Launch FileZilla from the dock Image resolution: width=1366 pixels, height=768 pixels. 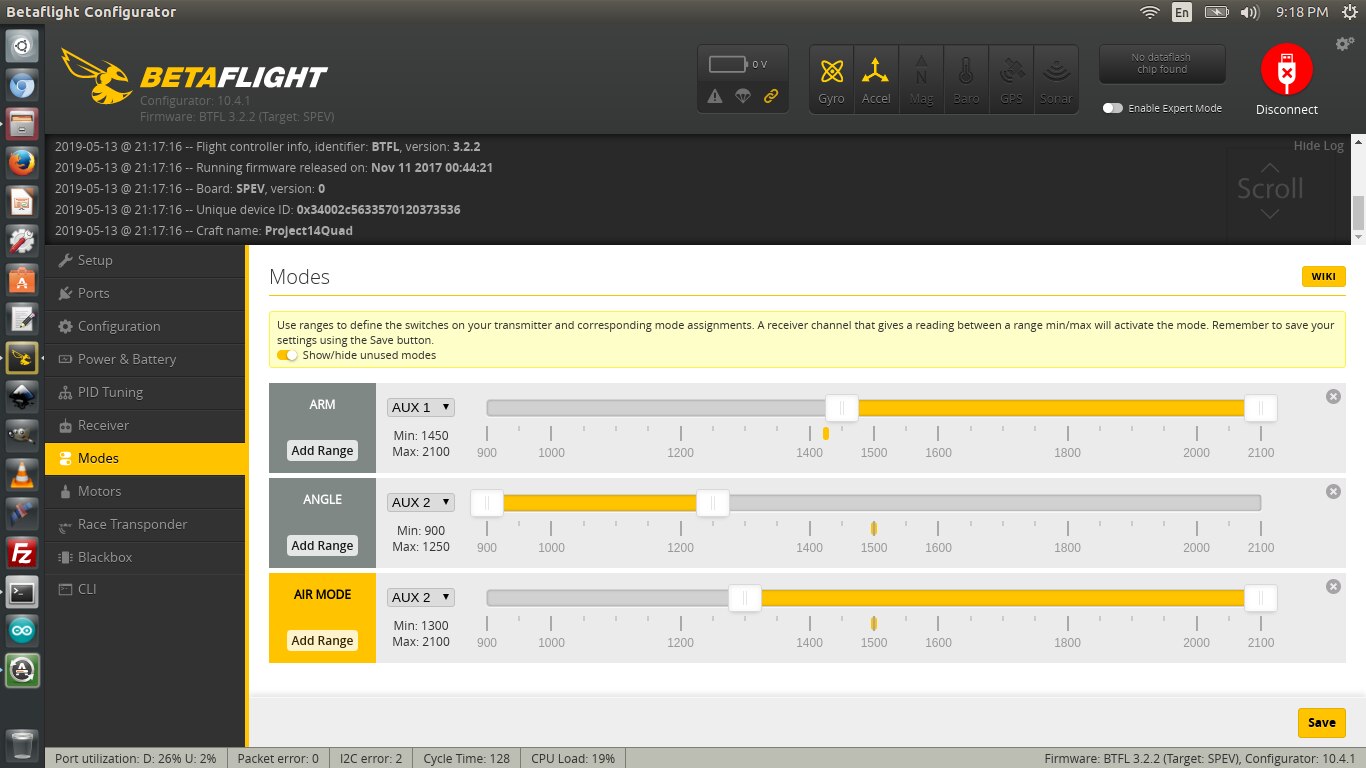click(x=22, y=552)
